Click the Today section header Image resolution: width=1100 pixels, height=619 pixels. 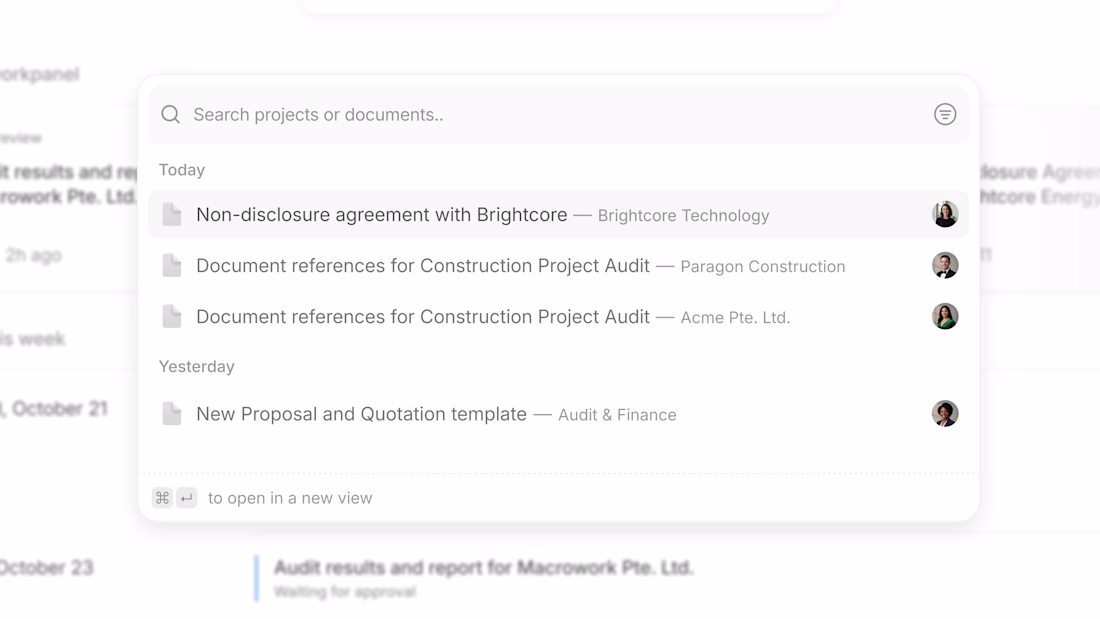tap(182, 170)
